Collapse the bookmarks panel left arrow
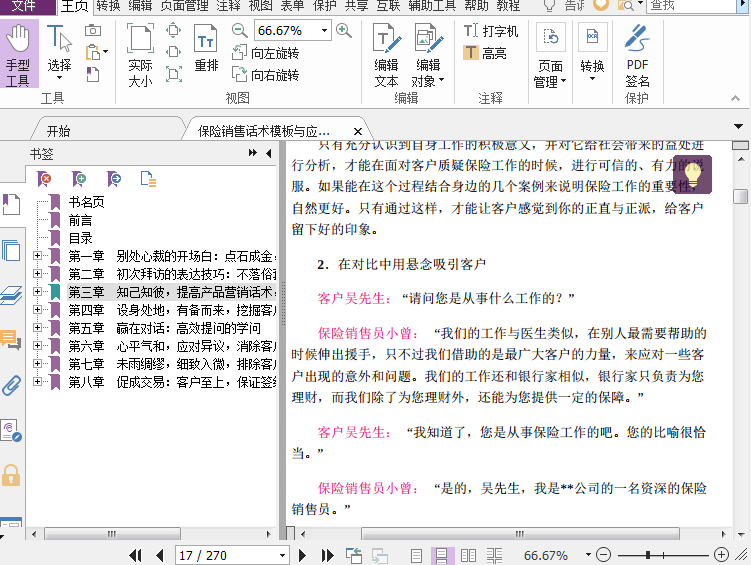Screen dimensions: 751x565 click(269, 153)
